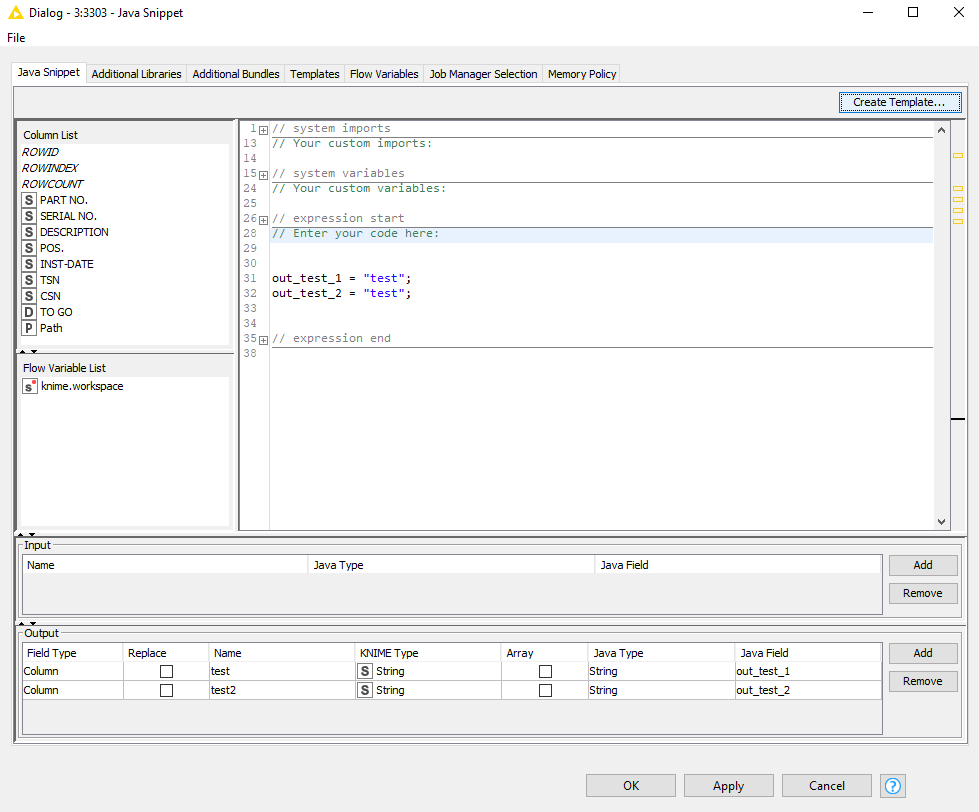979x812 pixels.
Task: Switch to the Flow Variables tab
Action: tap(384, 74)
